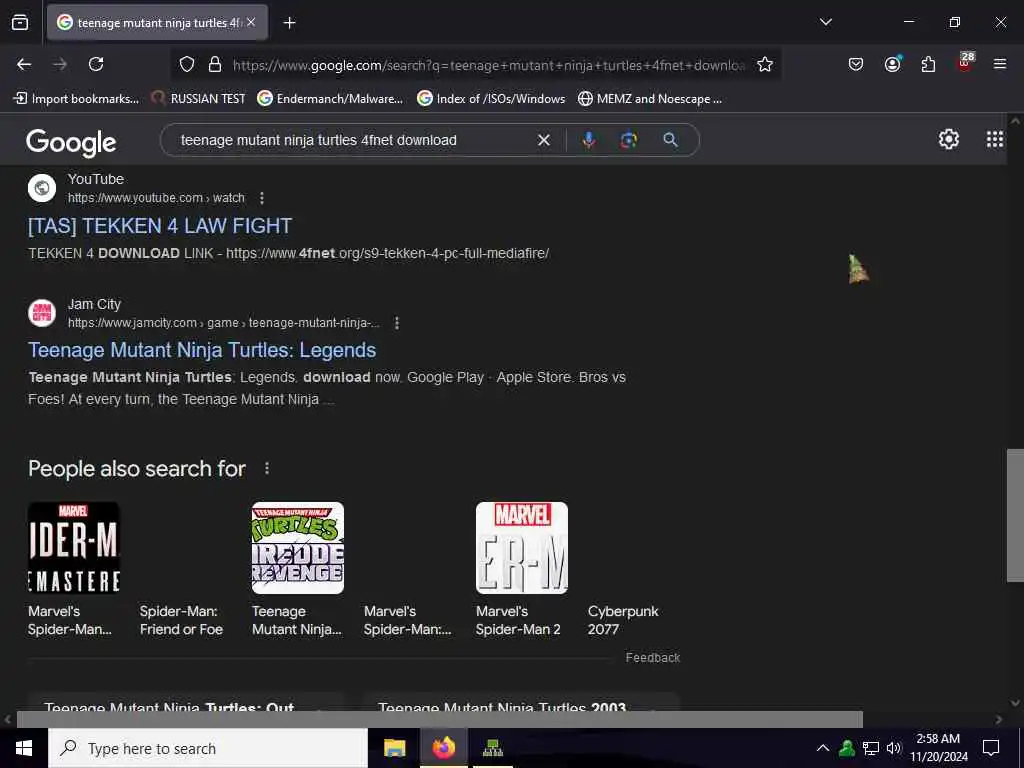The image size is (1024, 768).
Task: Click the URL address bar
Action: tap(488, 65)
